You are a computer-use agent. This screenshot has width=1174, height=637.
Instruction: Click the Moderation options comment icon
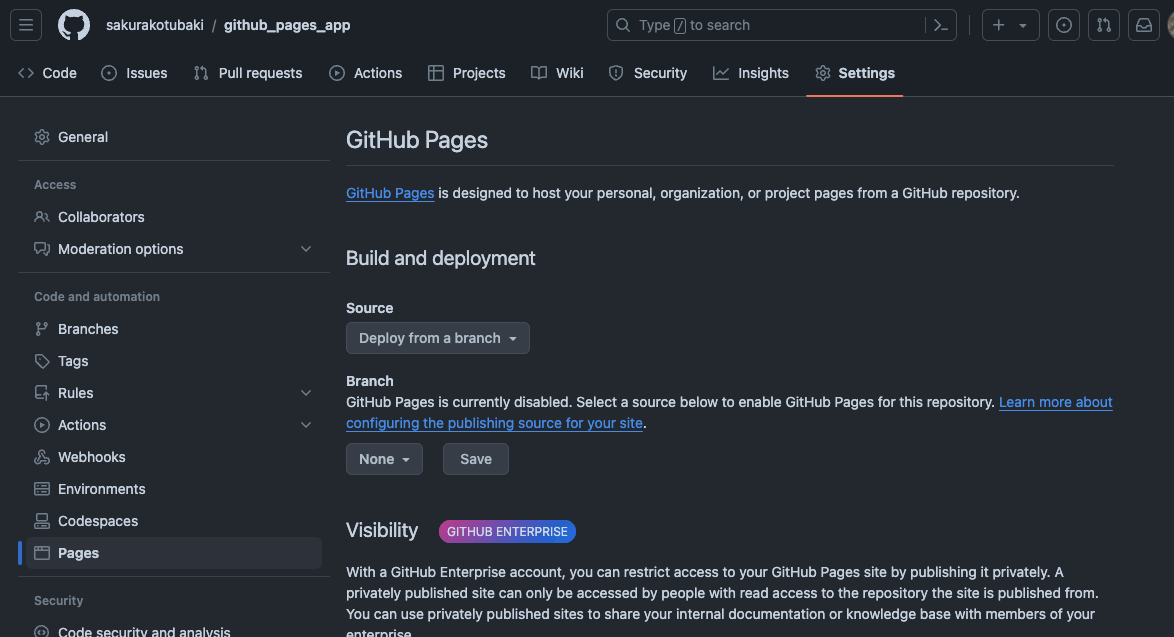42,249
